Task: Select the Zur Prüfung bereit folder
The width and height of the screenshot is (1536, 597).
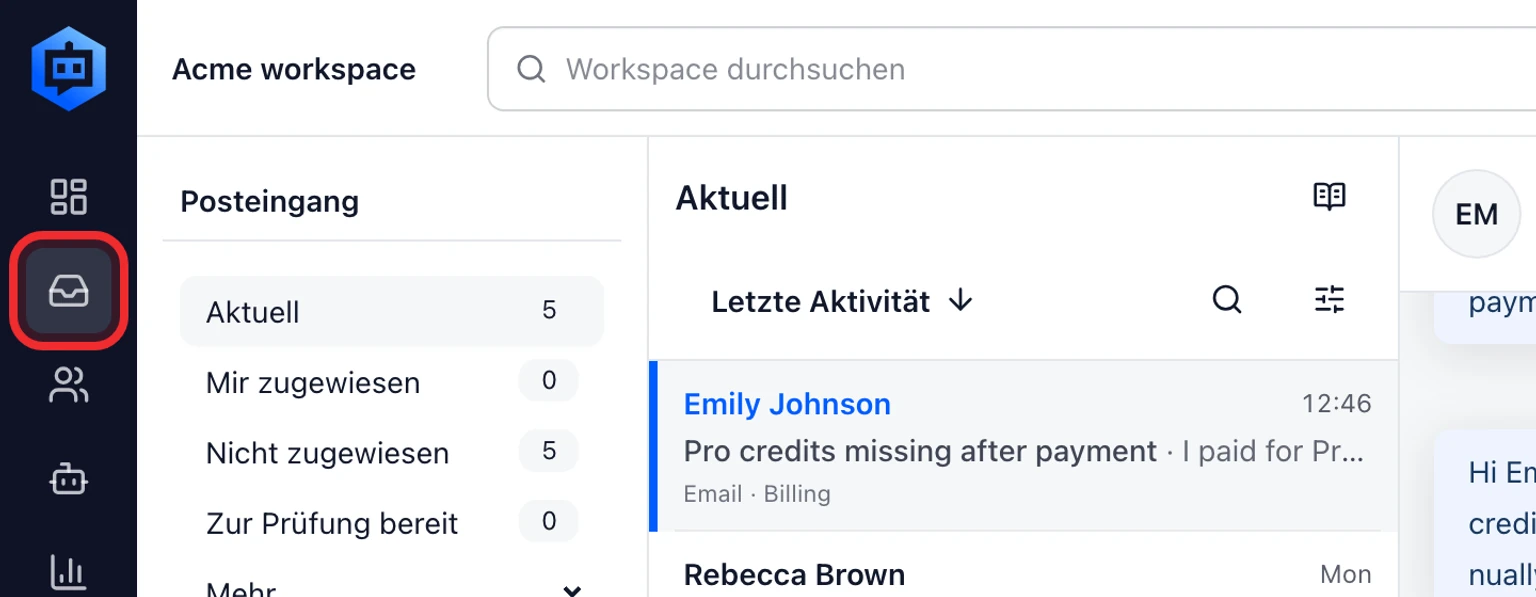Action: pos(392,522)
